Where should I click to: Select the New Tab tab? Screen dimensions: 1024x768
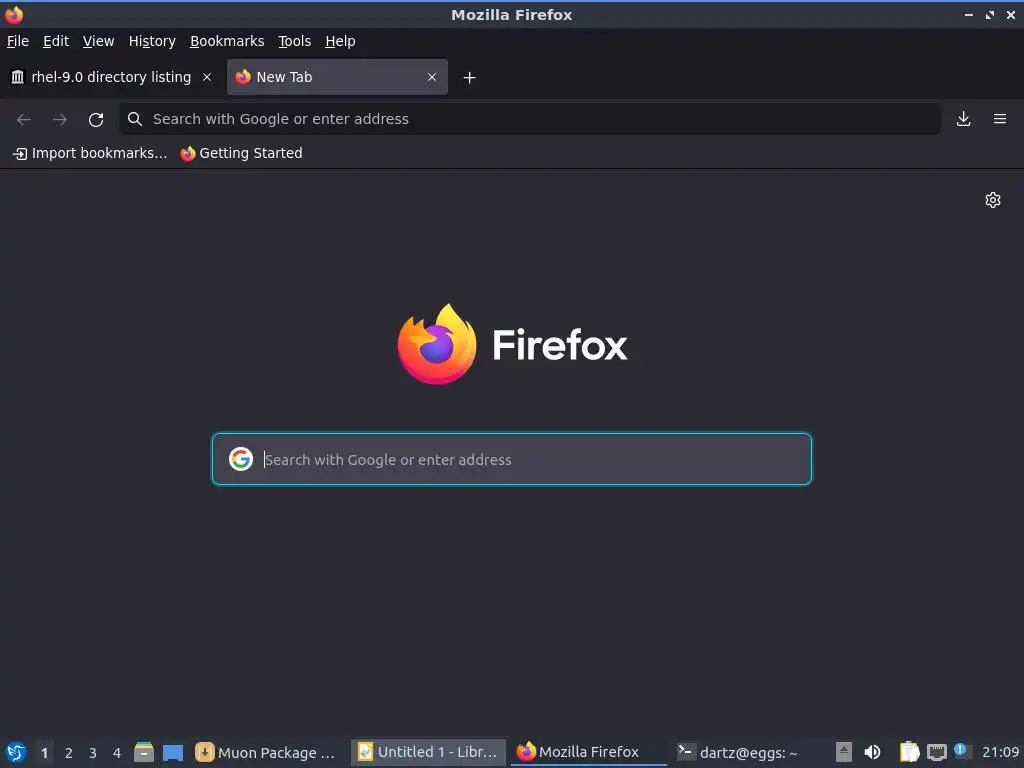338,77
